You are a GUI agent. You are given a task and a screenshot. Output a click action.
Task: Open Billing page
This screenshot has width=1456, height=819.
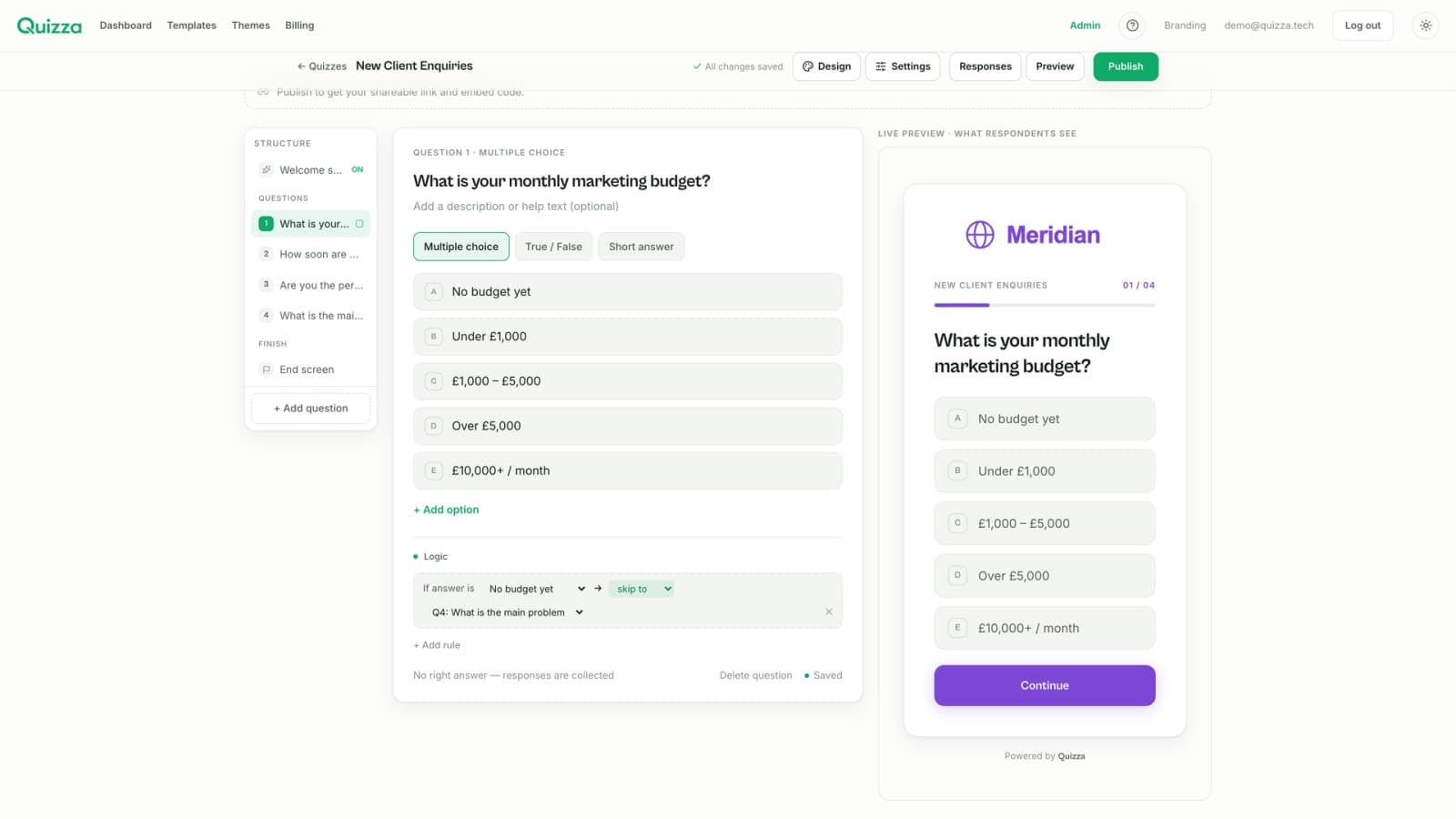pyautogui.click(x=299, y=25)
